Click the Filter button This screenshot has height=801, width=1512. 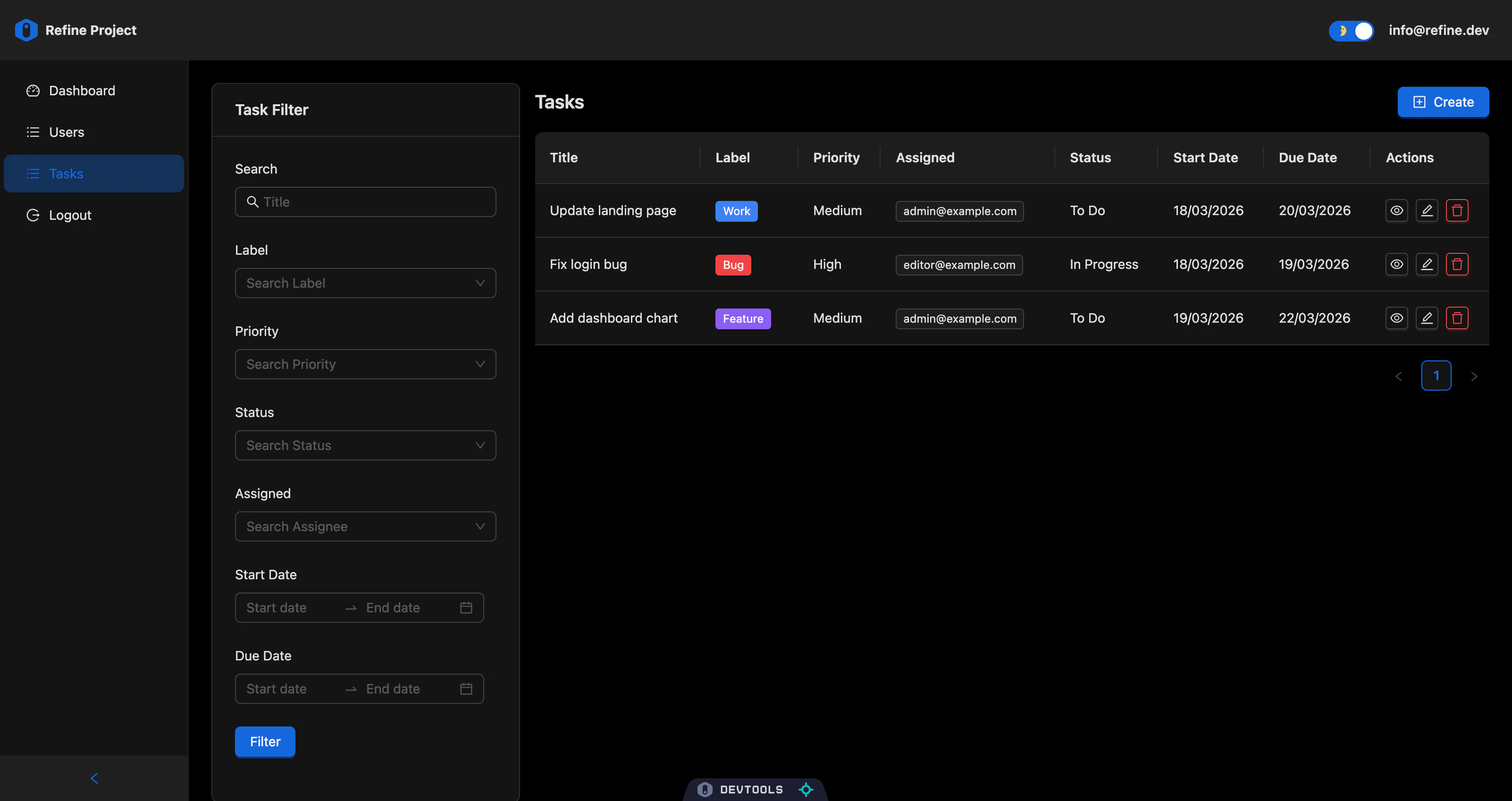(x=265, y=741)
